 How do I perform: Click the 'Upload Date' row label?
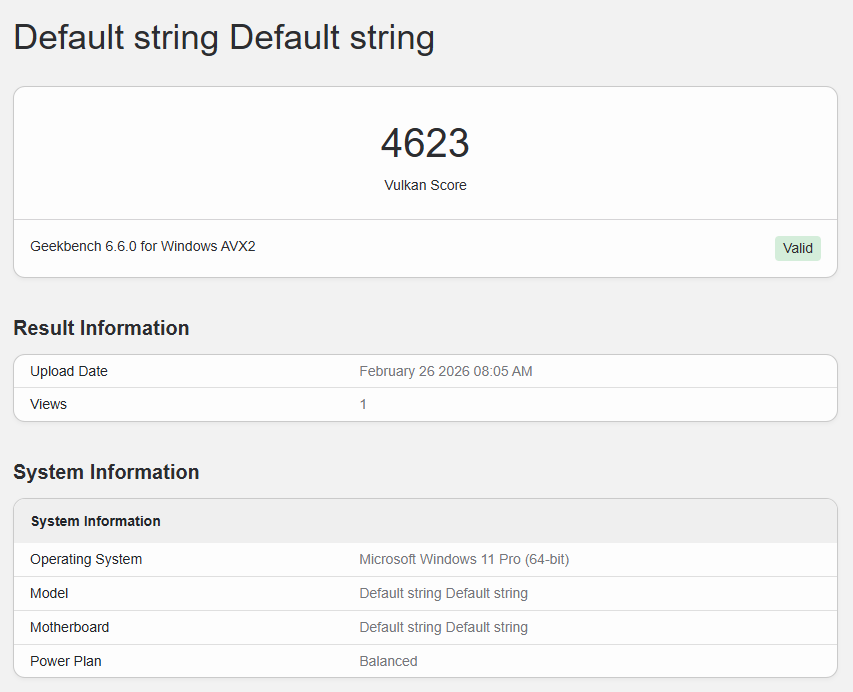point(69,371)
